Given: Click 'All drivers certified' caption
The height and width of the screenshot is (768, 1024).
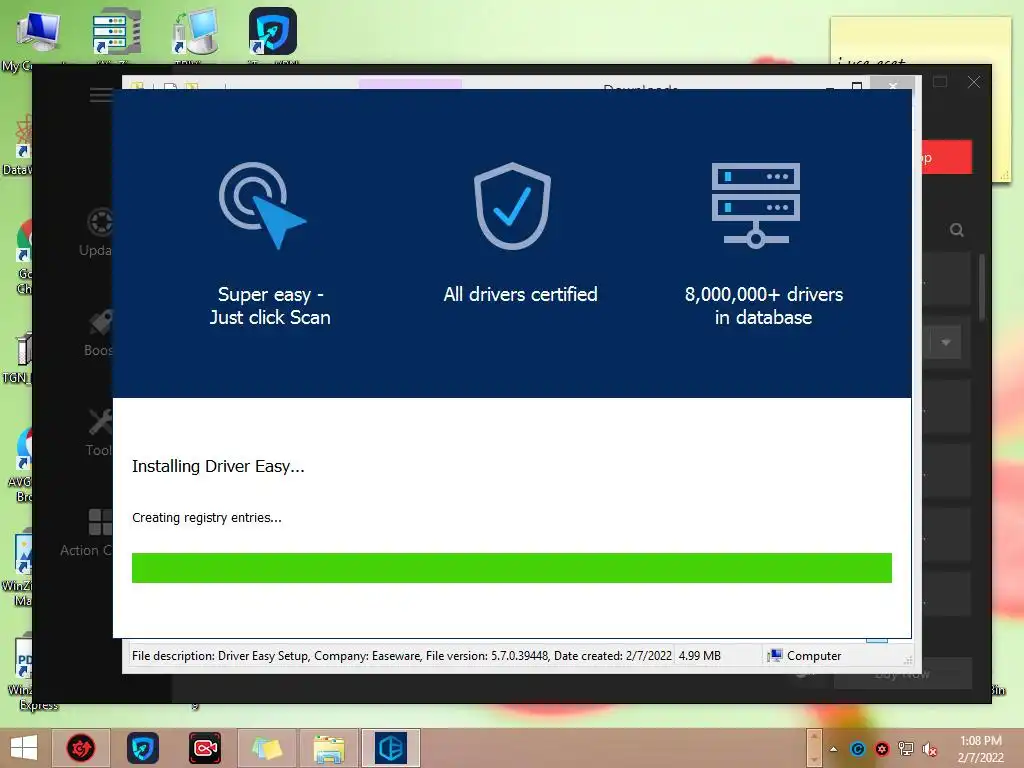Looking at the screenshot, I should coord(520,295).
